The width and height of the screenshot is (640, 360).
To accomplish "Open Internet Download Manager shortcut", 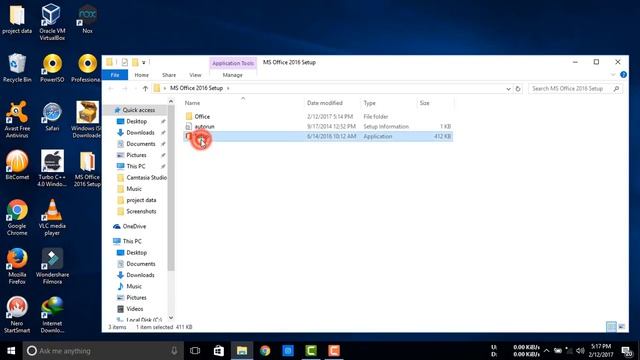I will (x=52, y=315).
